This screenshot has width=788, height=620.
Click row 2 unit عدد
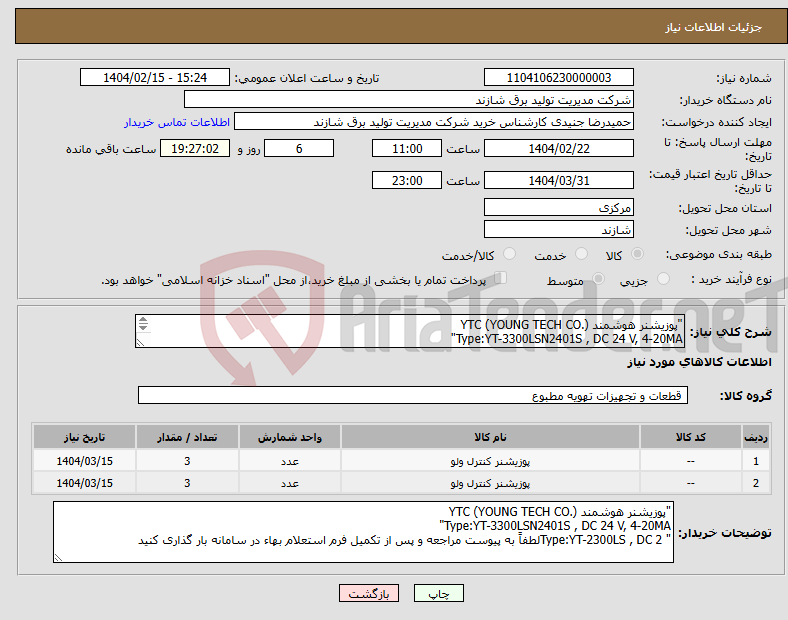click(290, 483)
